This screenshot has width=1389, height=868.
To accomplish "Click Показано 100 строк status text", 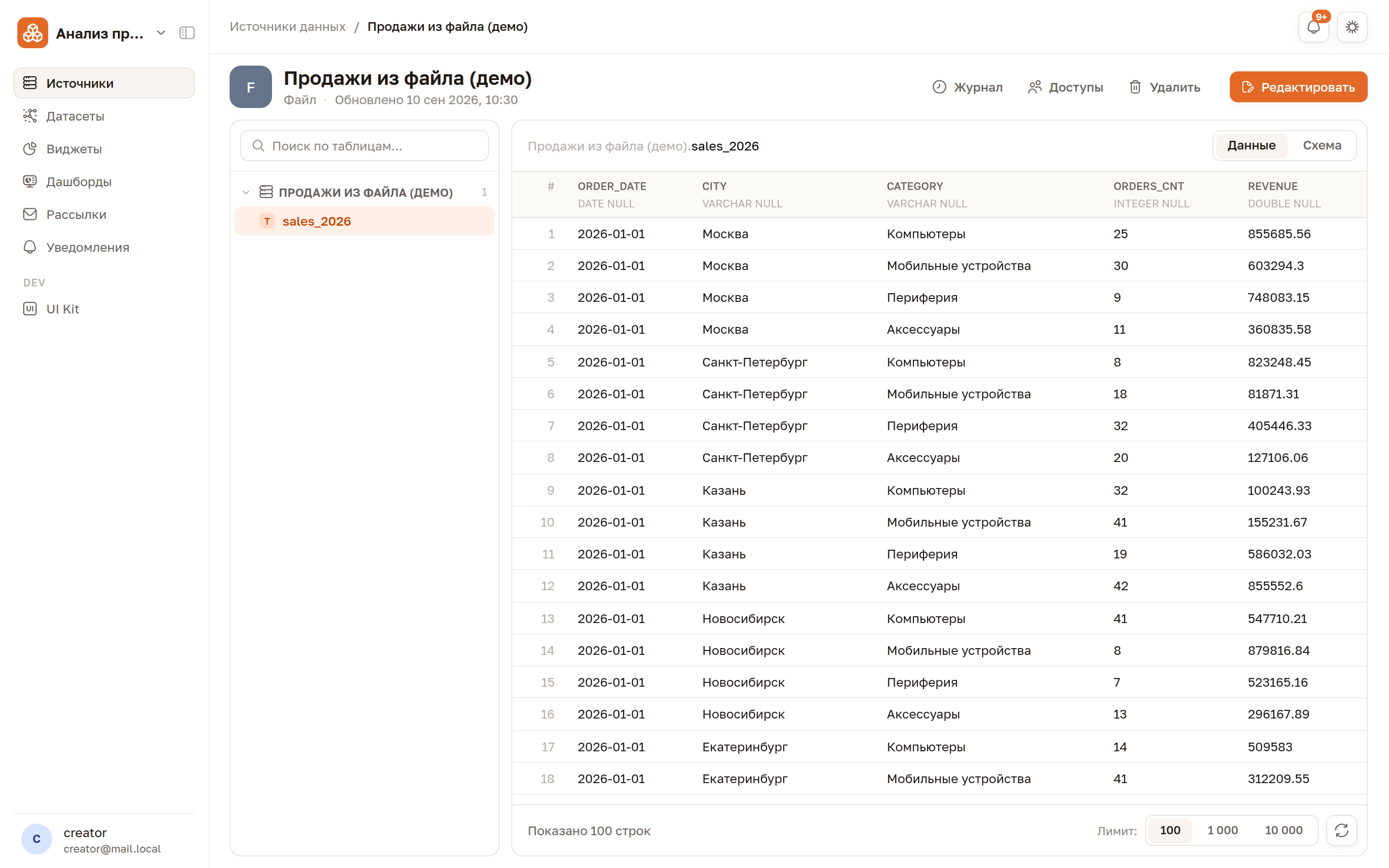I will click(x=589, y=831).
